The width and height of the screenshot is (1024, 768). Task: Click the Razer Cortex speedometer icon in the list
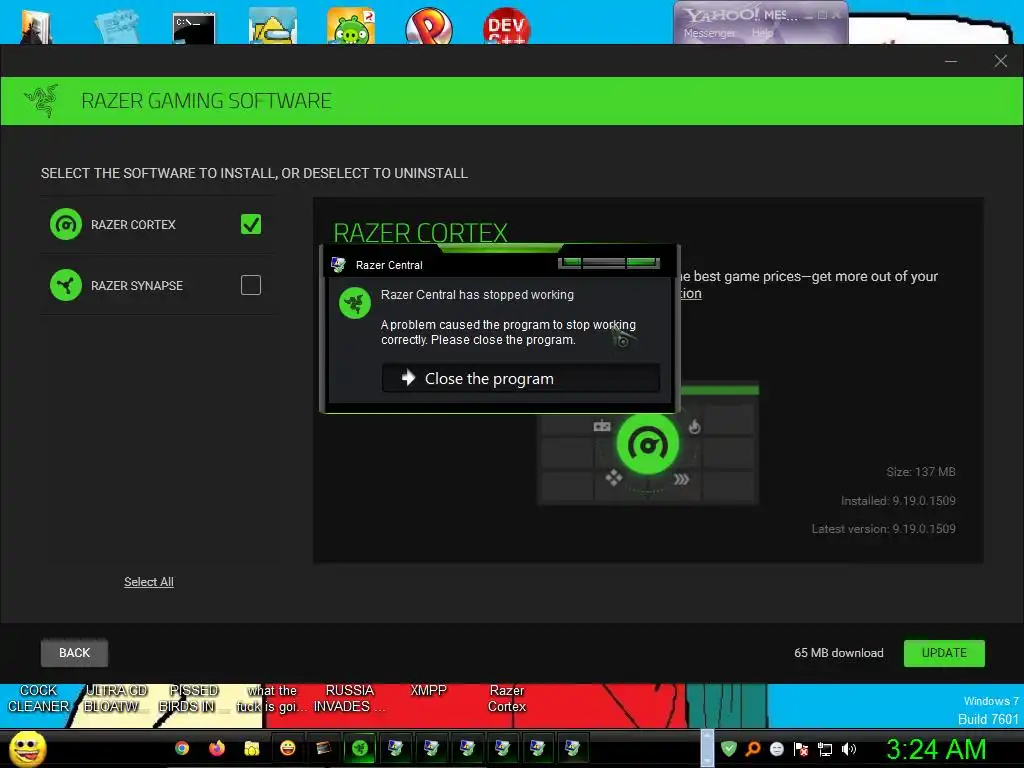[66, 225]
